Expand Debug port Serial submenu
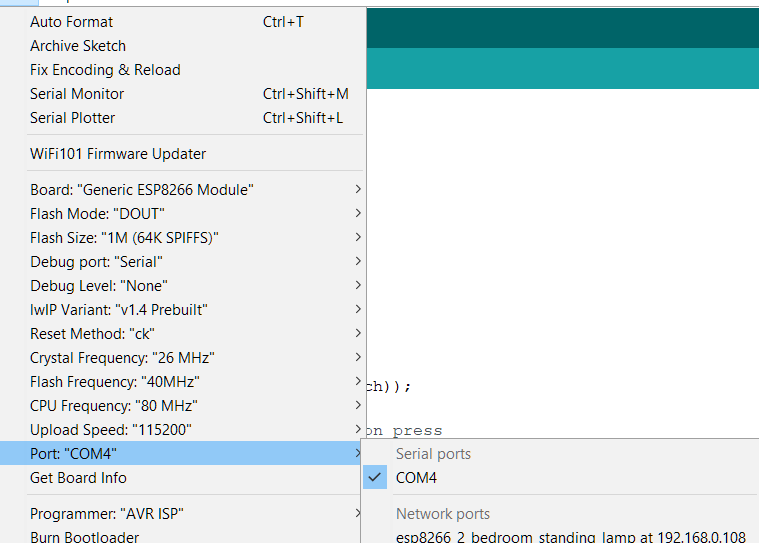 [96, 261]
